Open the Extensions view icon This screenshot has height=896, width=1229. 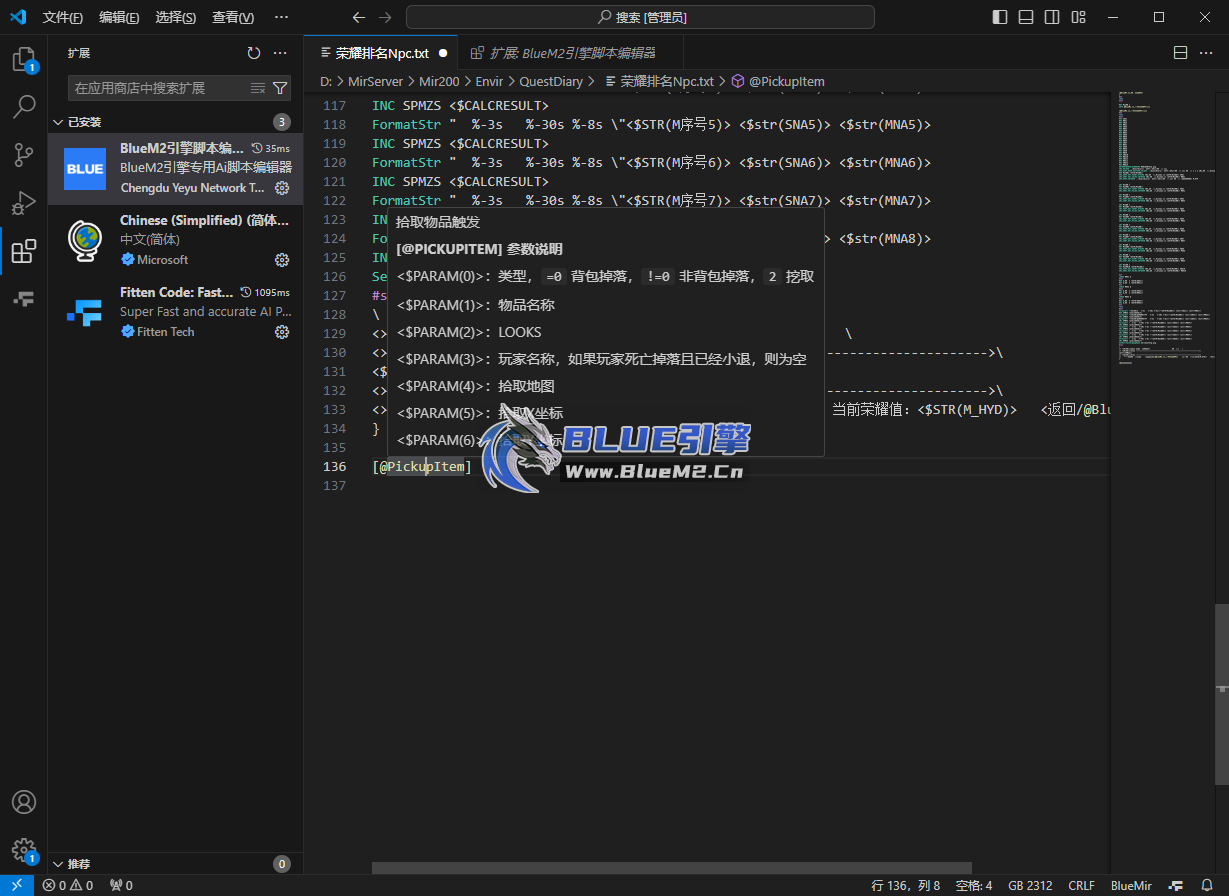23,250
